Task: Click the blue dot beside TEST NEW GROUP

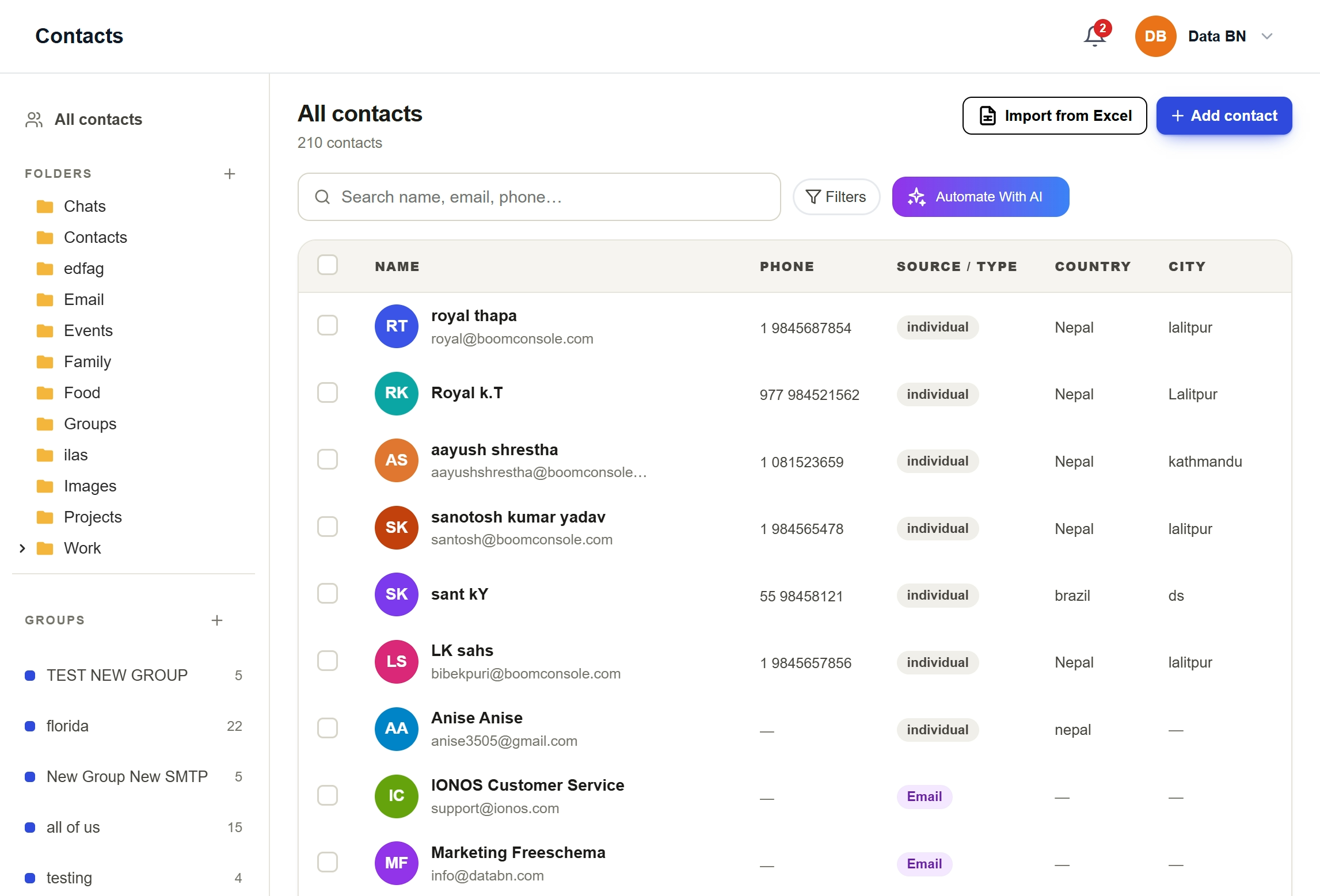Action: [30, 676]
